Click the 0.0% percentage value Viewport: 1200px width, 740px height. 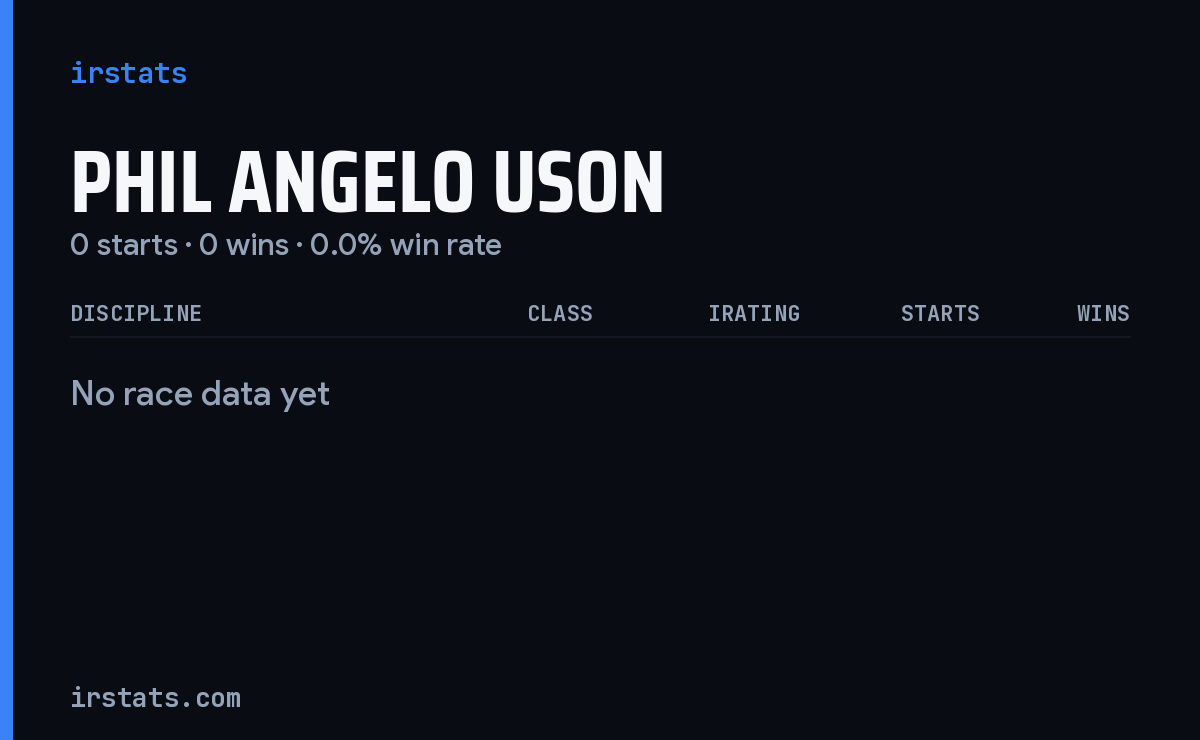346,245
